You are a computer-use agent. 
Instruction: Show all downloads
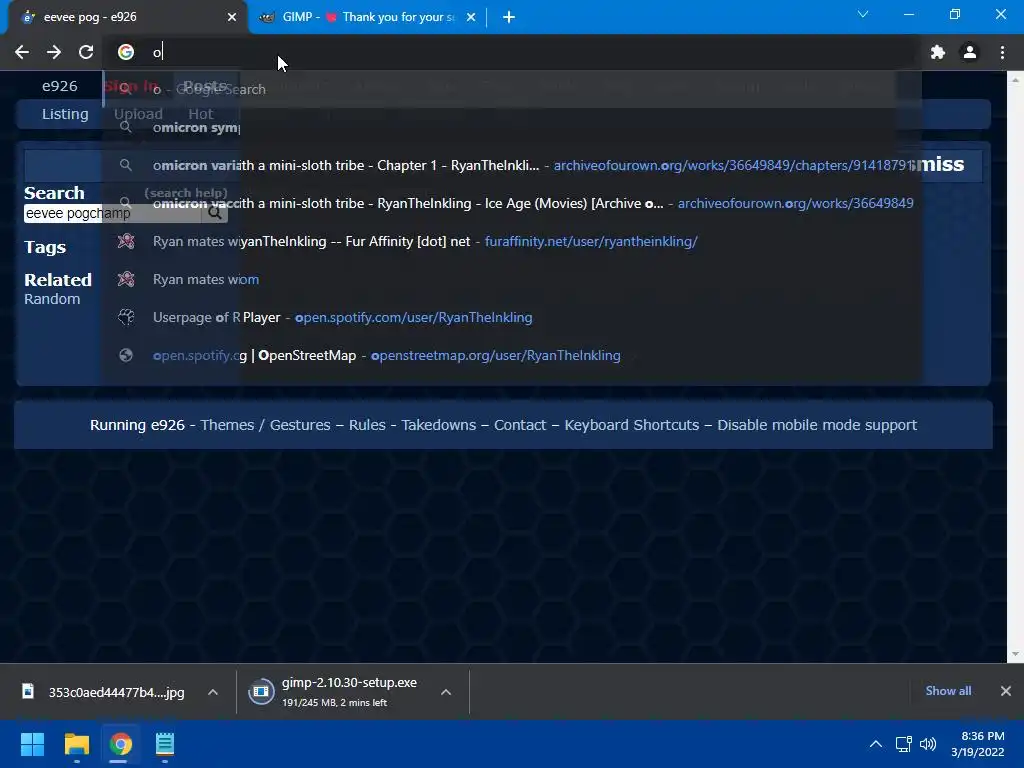948,691
